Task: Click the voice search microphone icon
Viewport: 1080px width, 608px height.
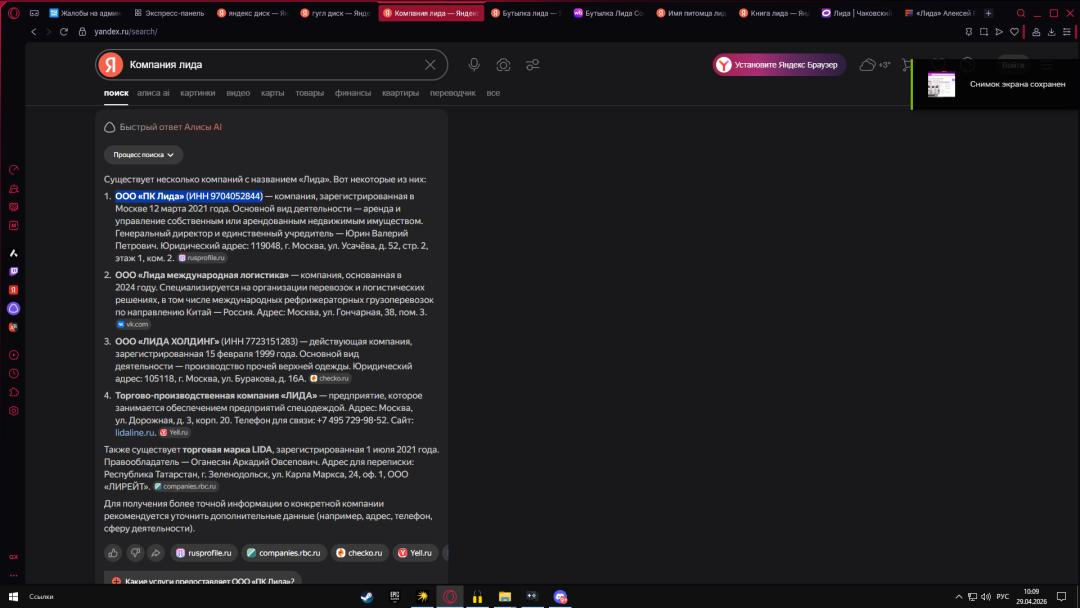Action: click(474, 65)
